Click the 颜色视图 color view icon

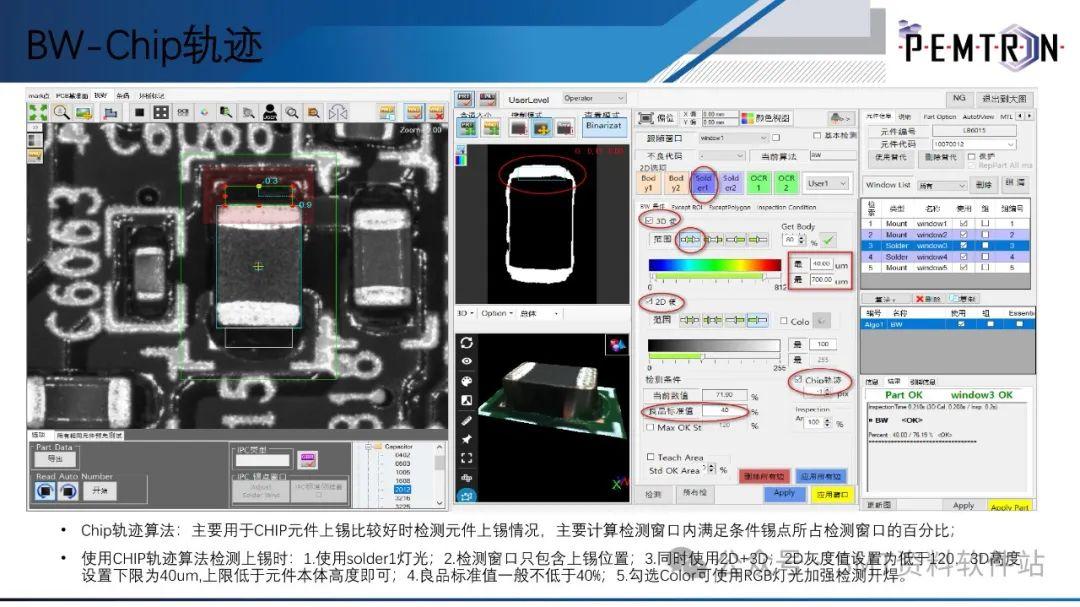[x=748, y=116]
